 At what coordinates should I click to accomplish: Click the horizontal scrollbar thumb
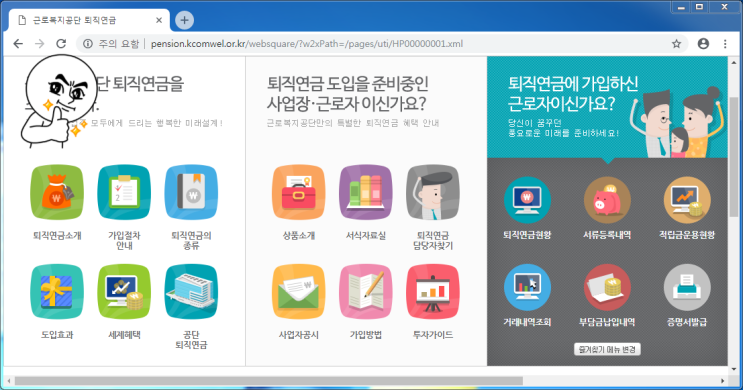269,381
